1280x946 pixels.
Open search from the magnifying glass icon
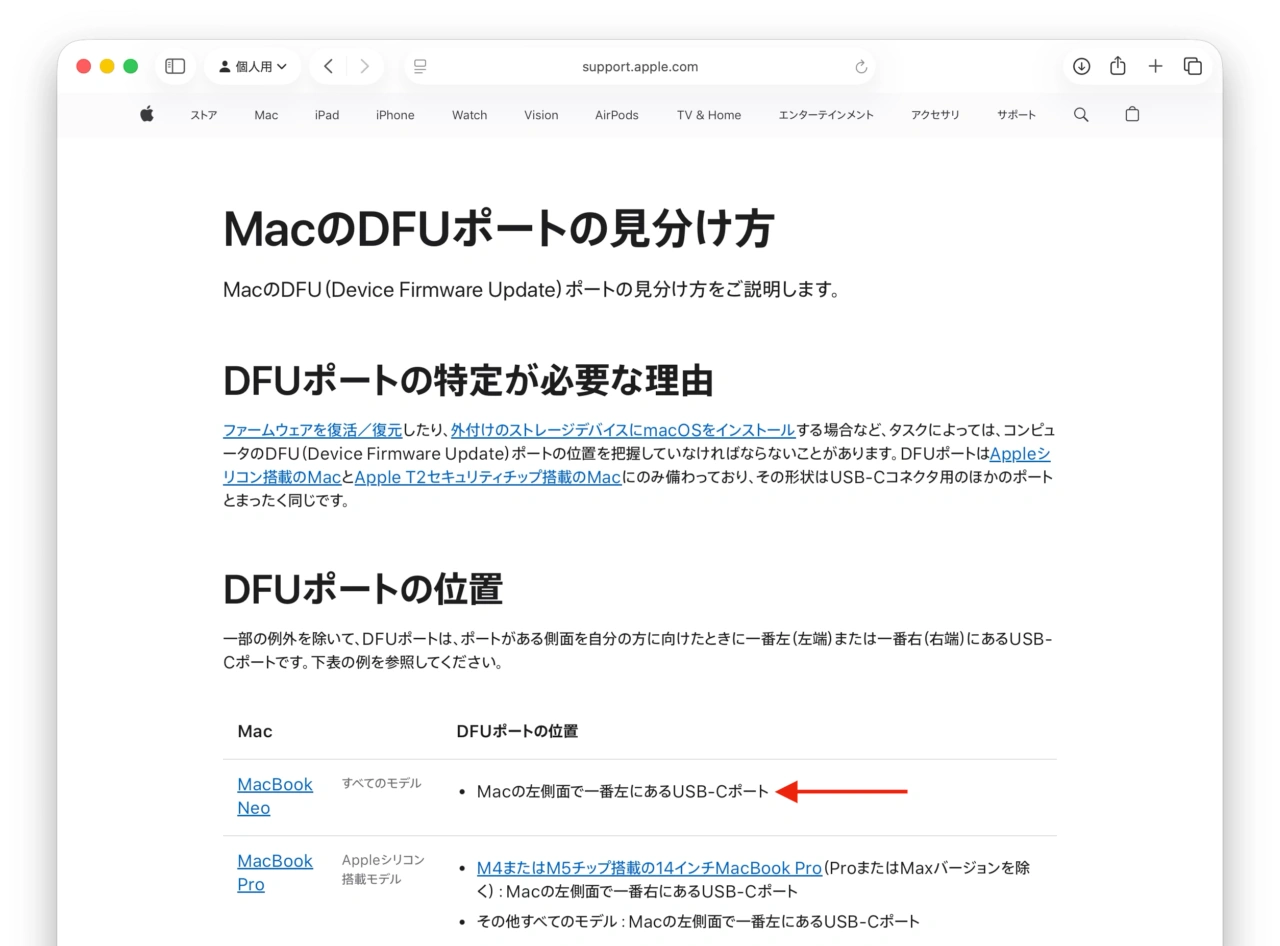[x=1080, y=114]
